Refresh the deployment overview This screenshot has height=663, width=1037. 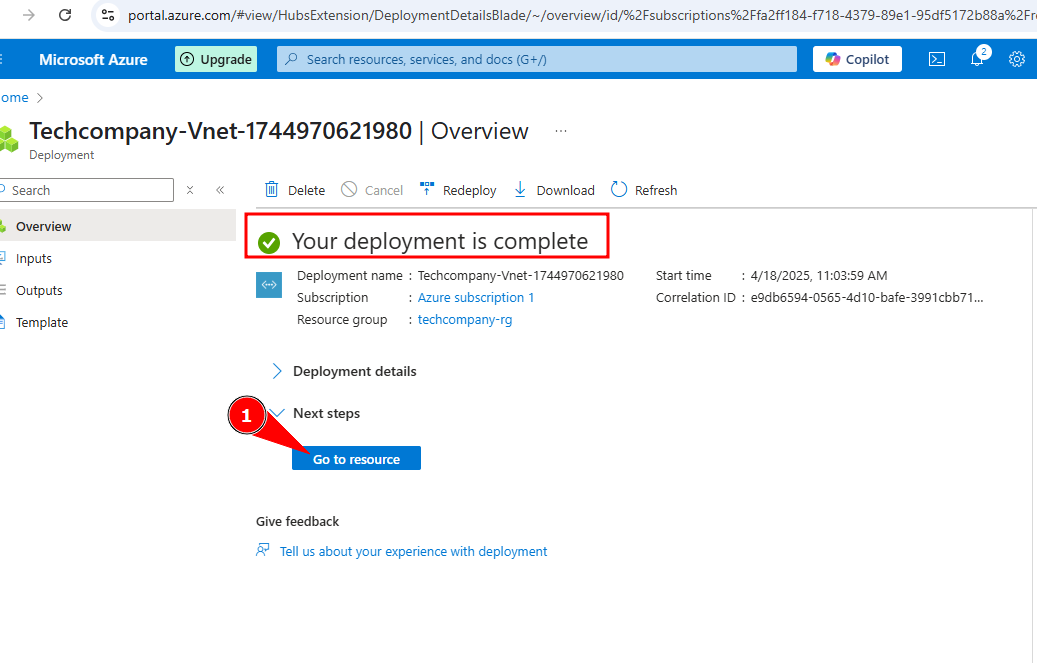tap(644, 190)
